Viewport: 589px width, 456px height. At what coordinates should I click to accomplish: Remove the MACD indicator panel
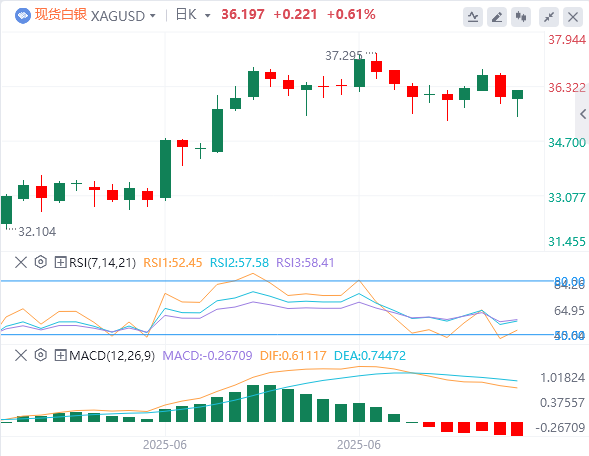click(21, 355)
